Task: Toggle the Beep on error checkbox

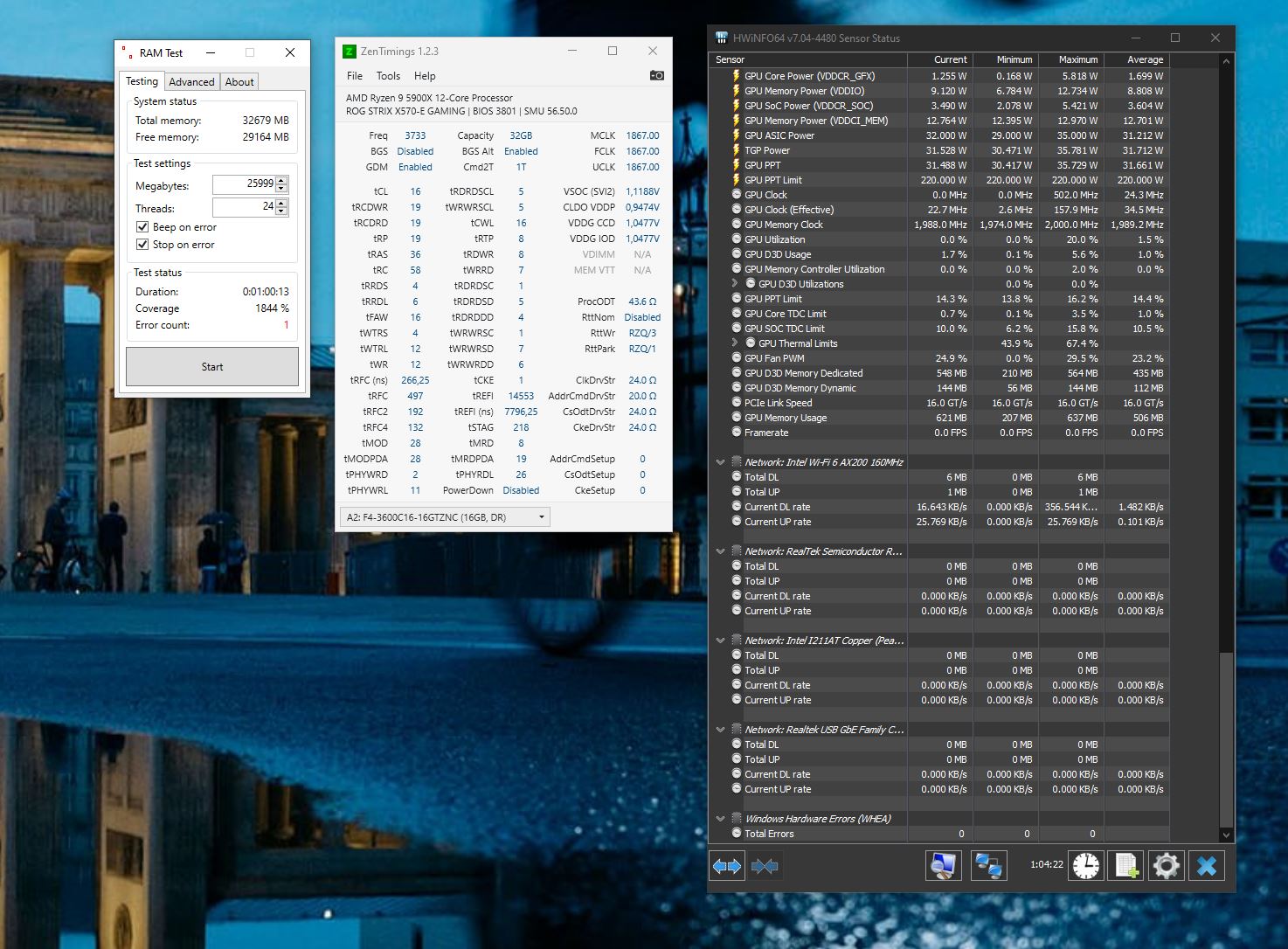Action: point(142,227)
